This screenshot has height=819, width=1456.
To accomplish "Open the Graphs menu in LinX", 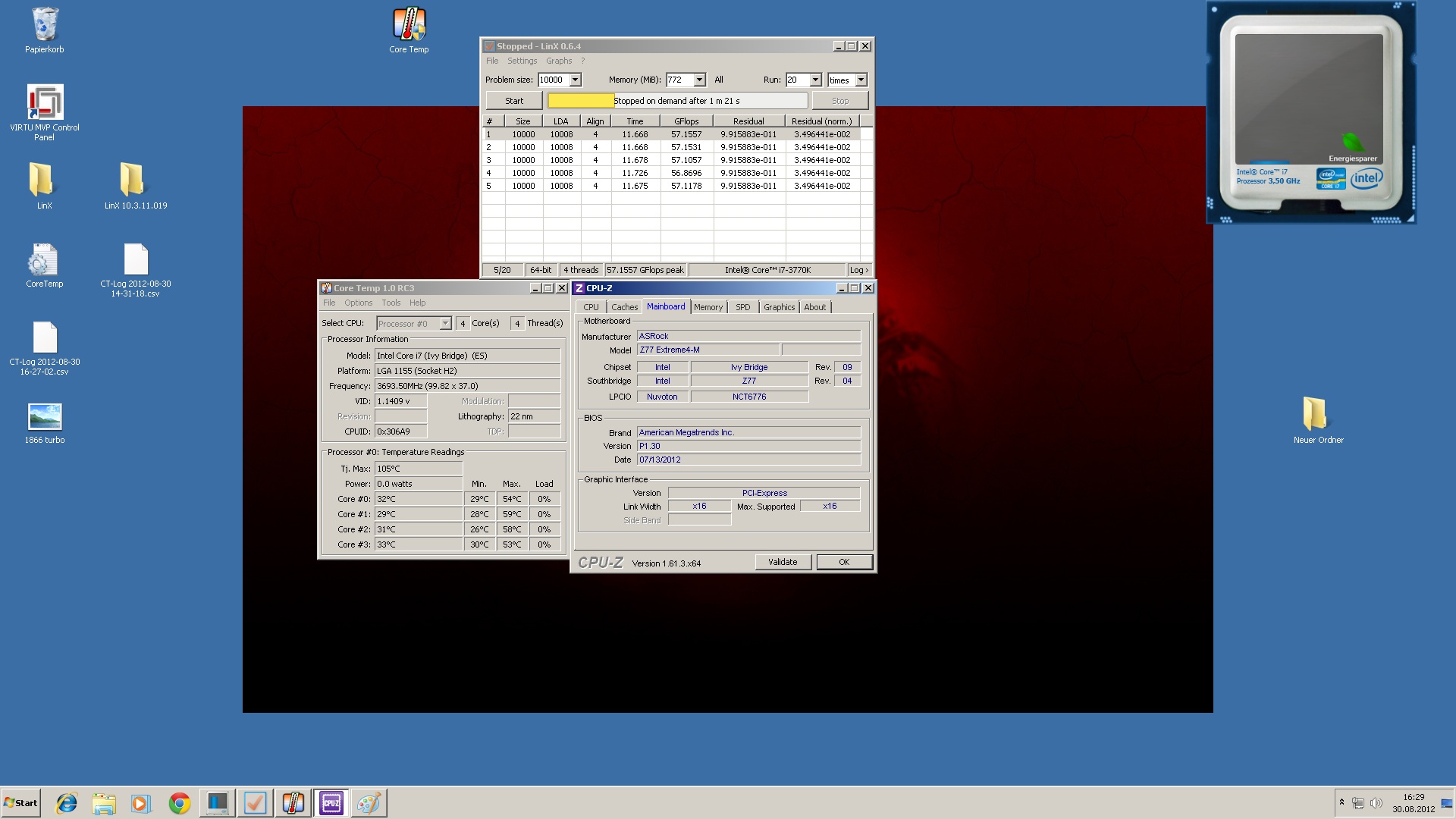I will 558,61.
